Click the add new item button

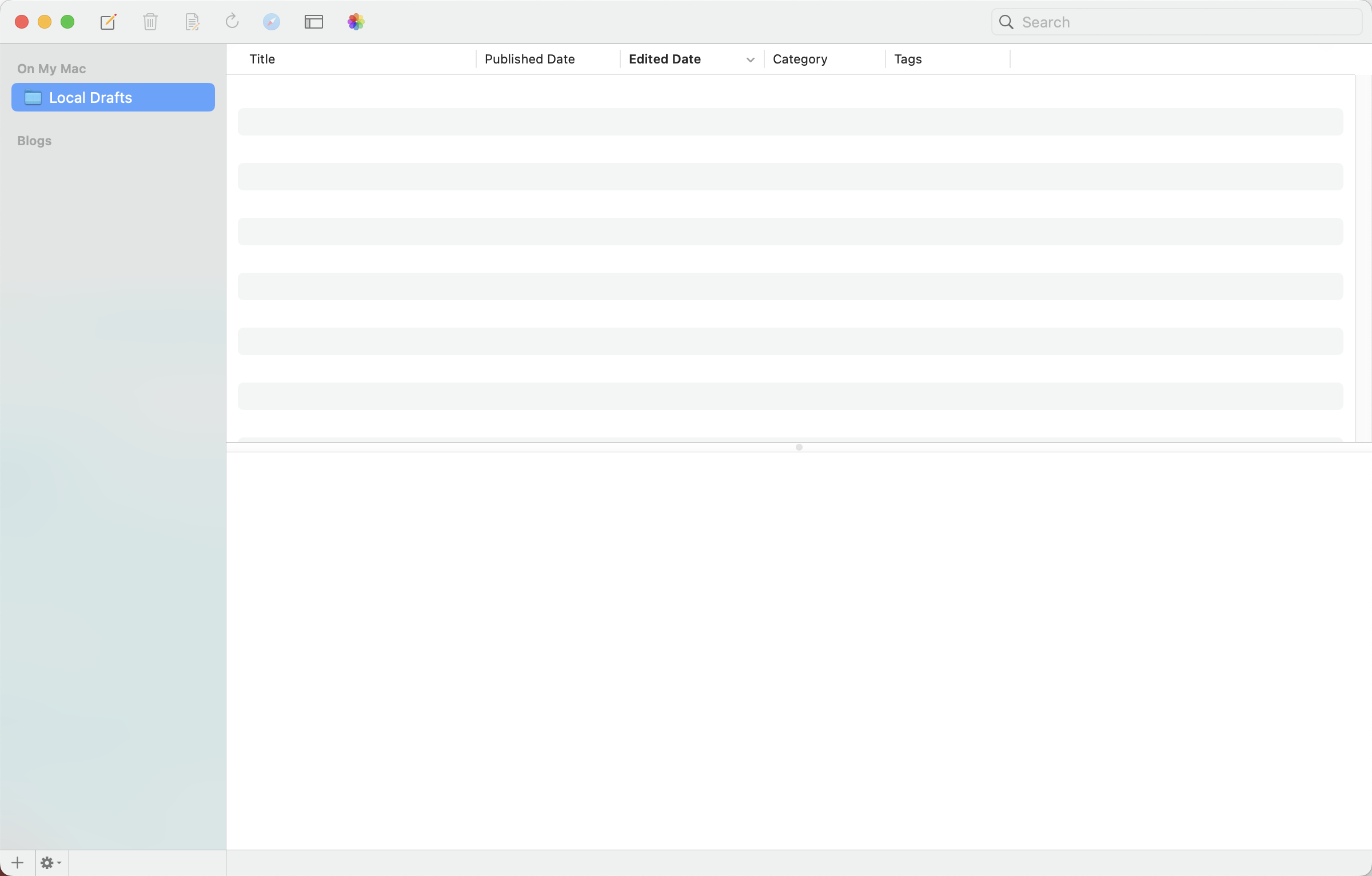[17, 862]
